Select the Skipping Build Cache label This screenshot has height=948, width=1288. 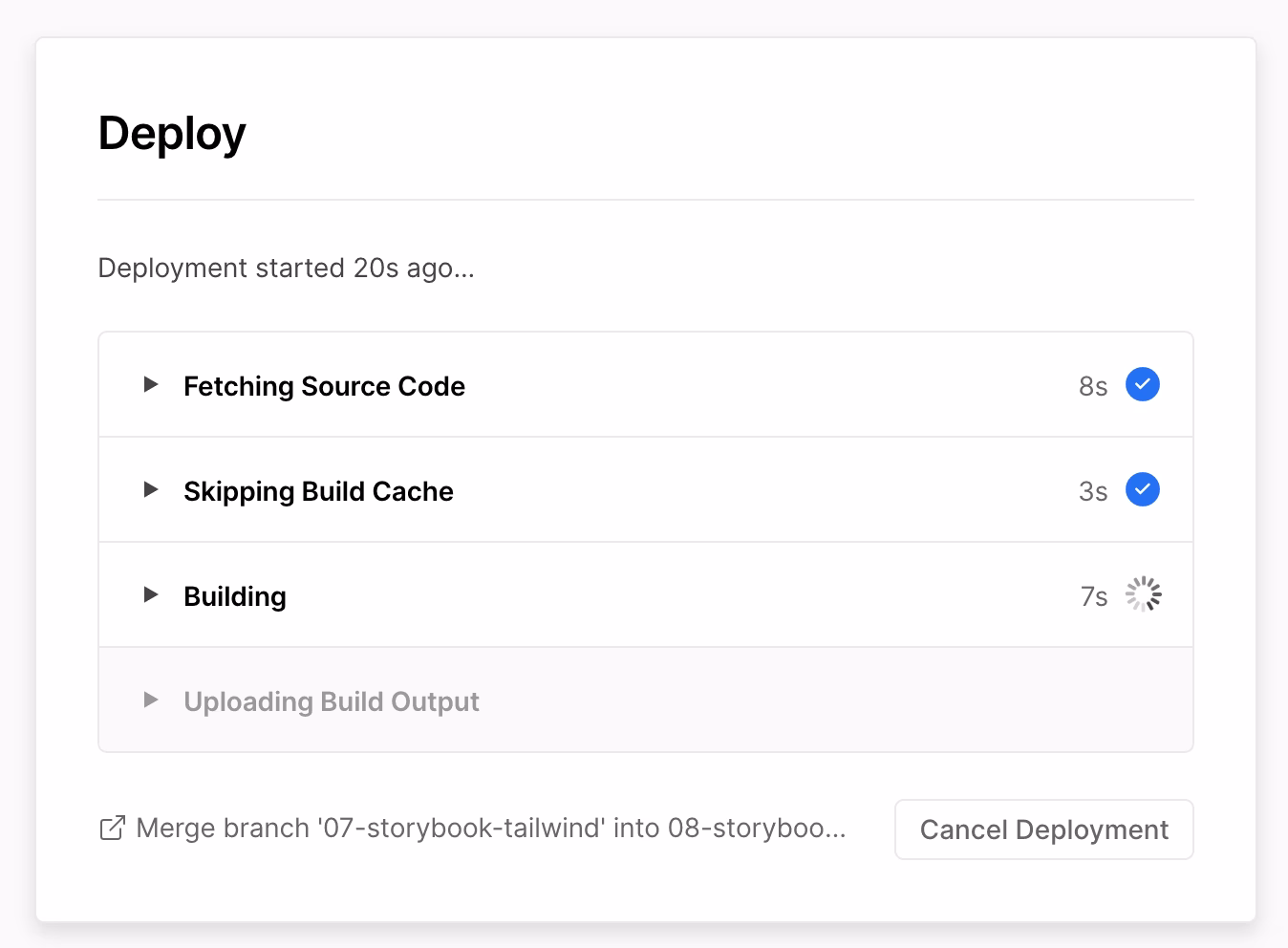click(318, 491)
